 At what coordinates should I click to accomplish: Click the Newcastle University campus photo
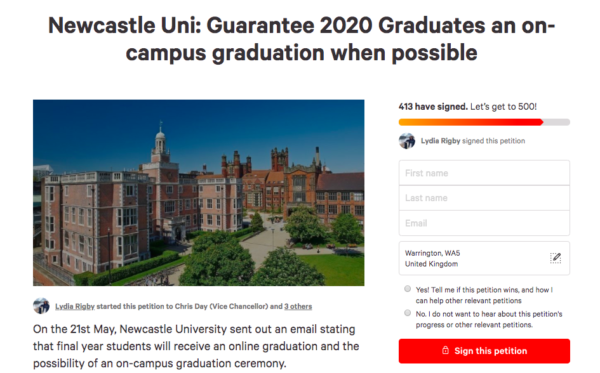(199, 193)
